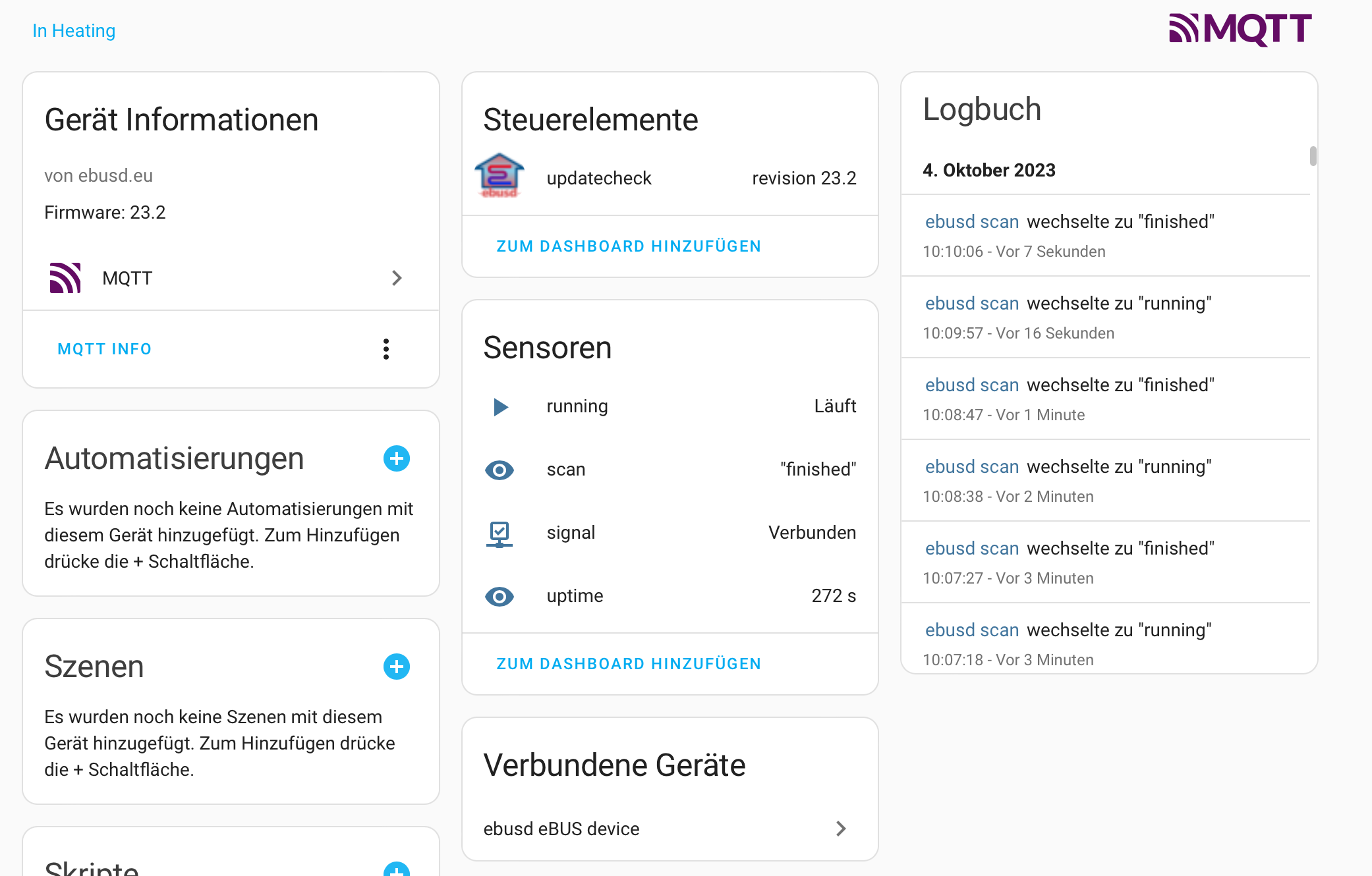The image size is (1372, 876).
Task: Go to the In Heating area link
Action: point(74,30)
